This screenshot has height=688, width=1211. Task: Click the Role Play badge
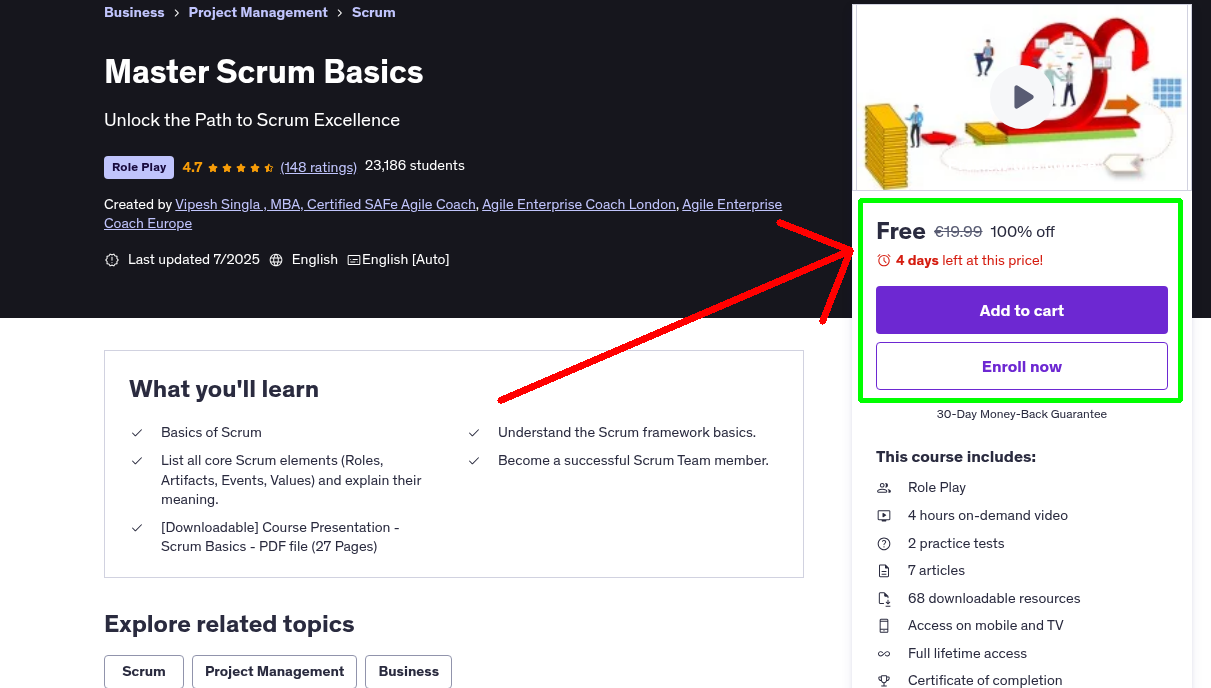pos(139,167)
